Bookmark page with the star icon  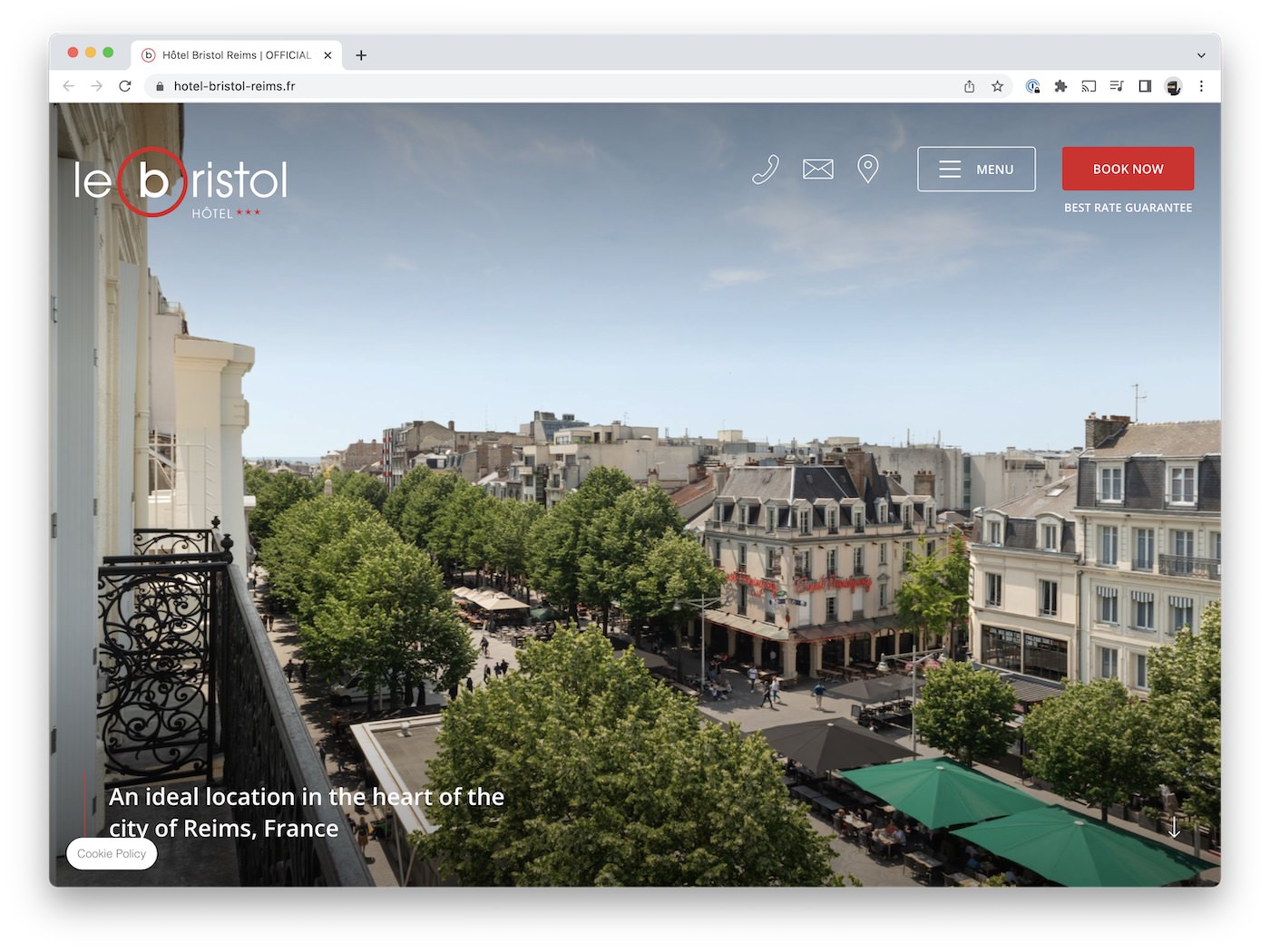(x=997, y=86)
